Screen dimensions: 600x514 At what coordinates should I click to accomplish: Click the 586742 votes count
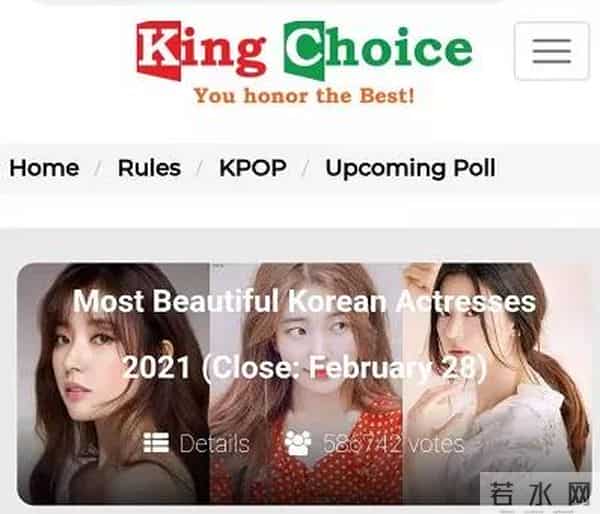[x=394, y=444]
